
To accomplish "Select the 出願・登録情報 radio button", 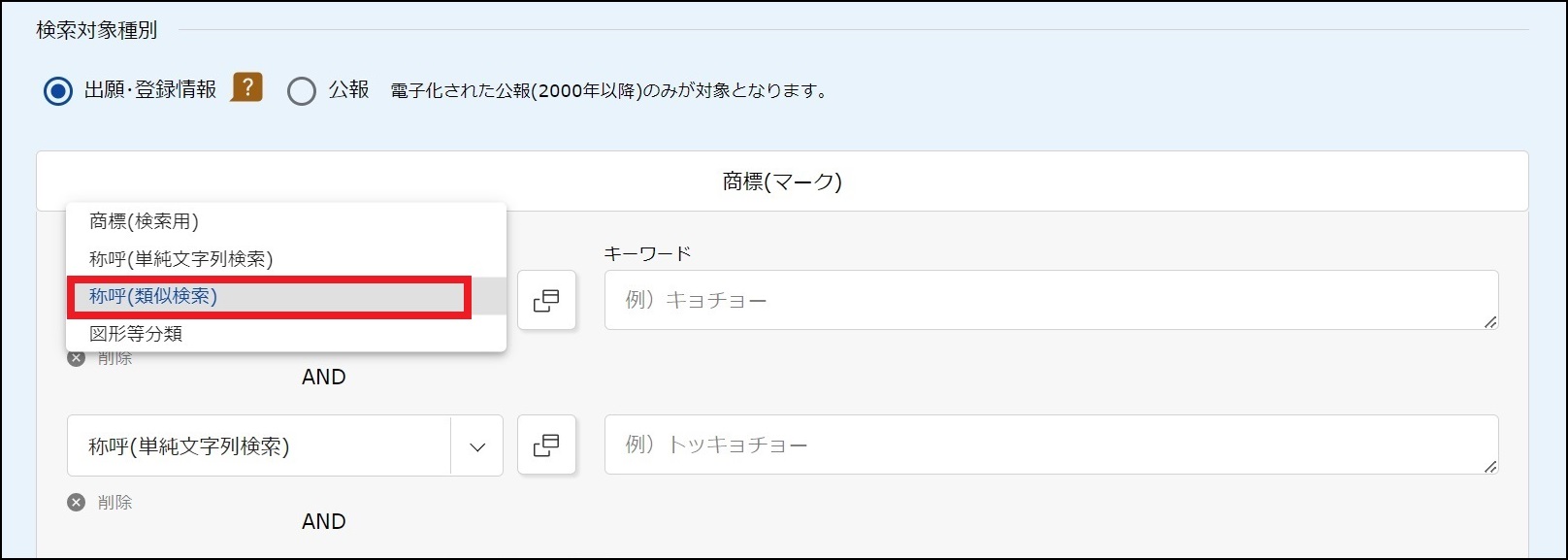I will pyautogui.click(x=58, y=91).
